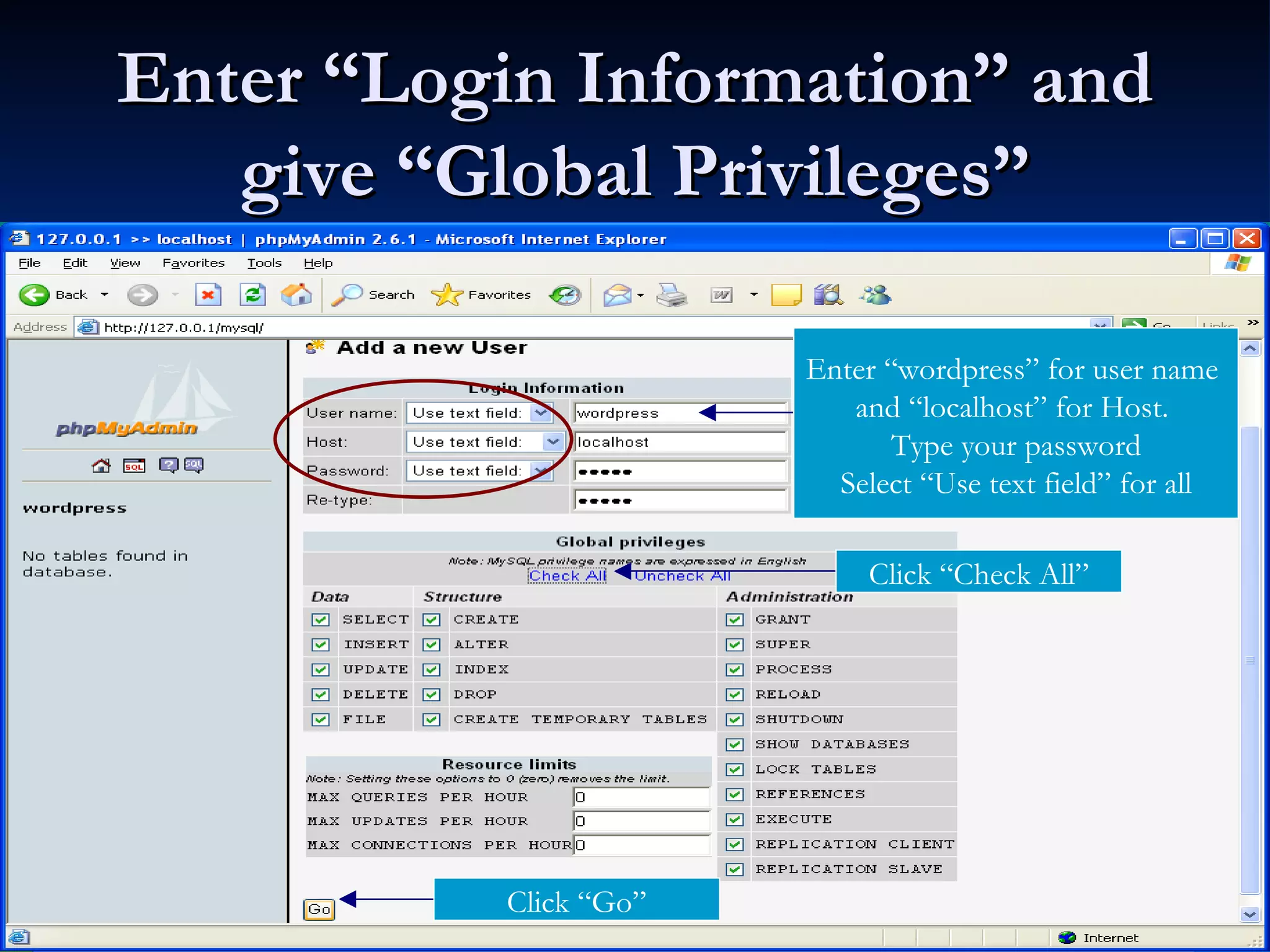Screen dimensions: 1270x952
Task: Click phpMyAdmin Home house icon
Action: pyautogui.click(x=101, y=465)
